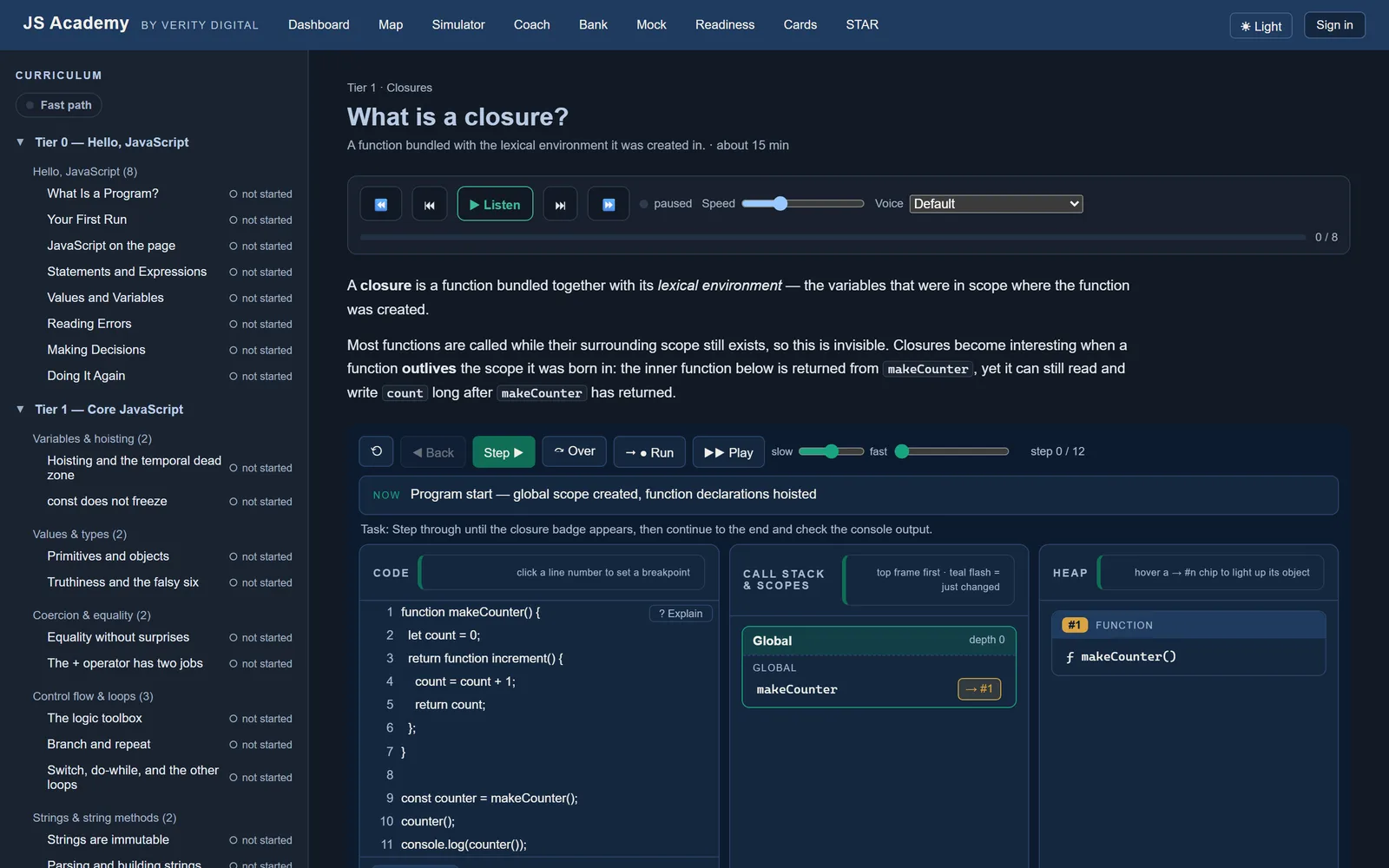The height and width of the screenshot is (868, 1389).
Task: Open the Strings are immutable lesson
Action: (108, 840)
